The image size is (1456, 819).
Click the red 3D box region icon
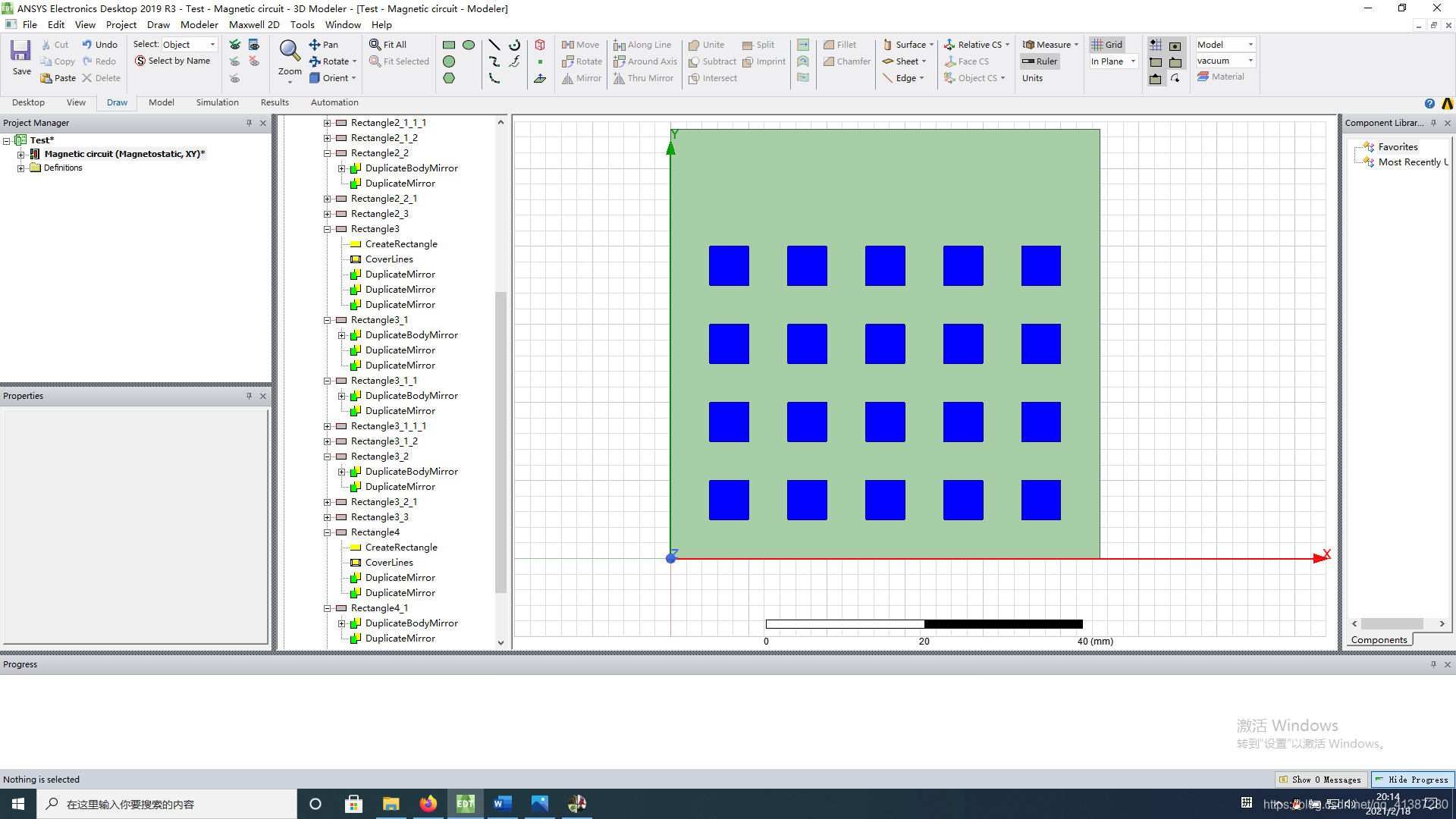tap(540, 45)
